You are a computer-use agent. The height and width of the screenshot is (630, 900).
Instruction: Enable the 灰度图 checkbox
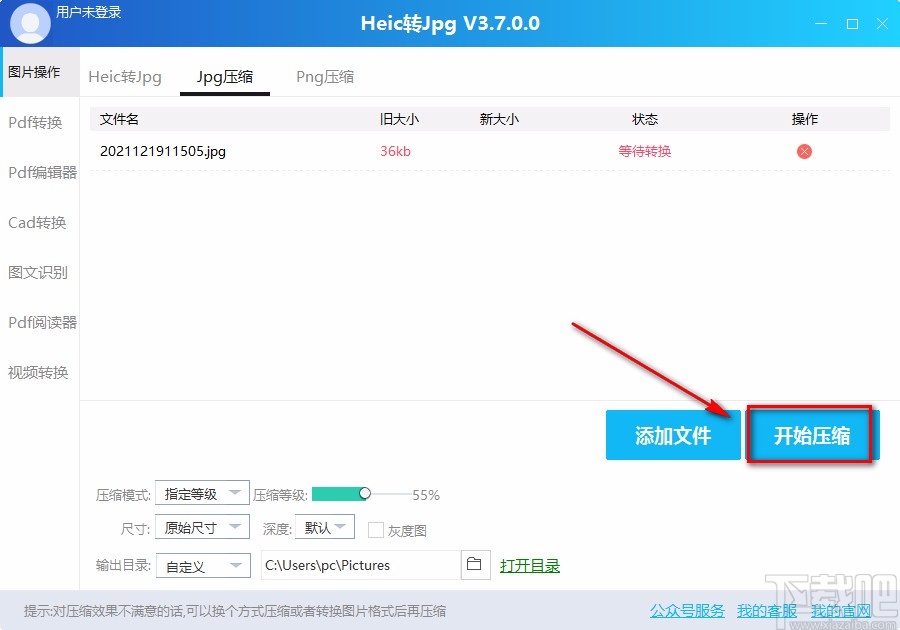(x=375, y=530)
